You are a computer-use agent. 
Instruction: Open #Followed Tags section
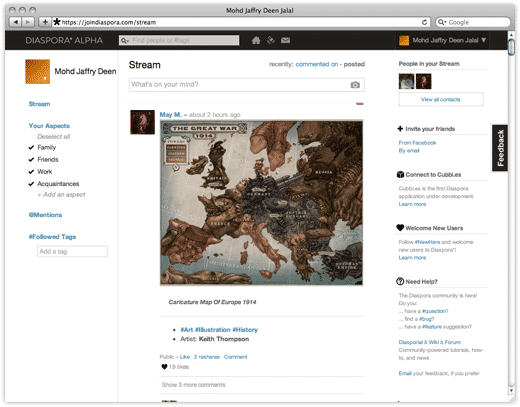[x=52, y=237]
